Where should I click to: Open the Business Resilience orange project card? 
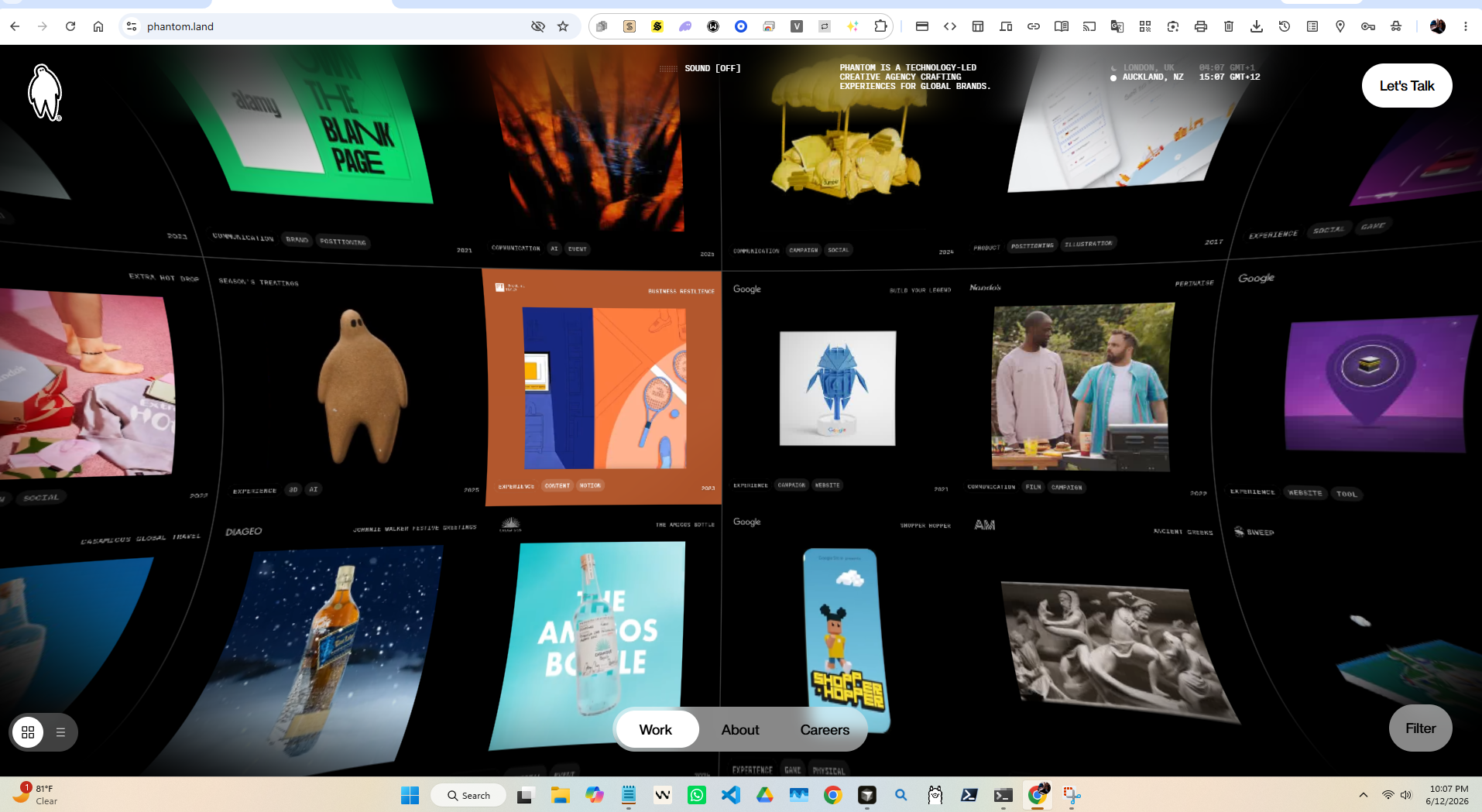pyautogui.click(x=602, y=387)
